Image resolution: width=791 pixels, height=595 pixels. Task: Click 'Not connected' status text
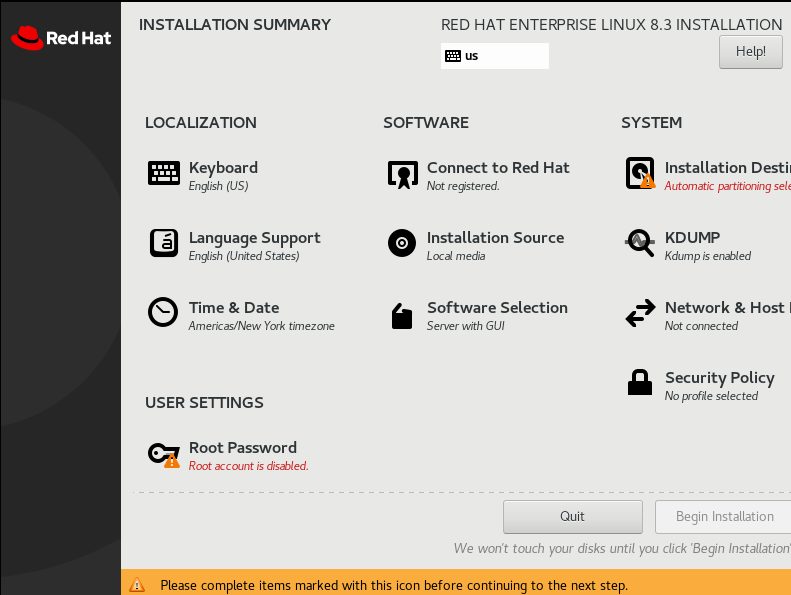point(701,326)
